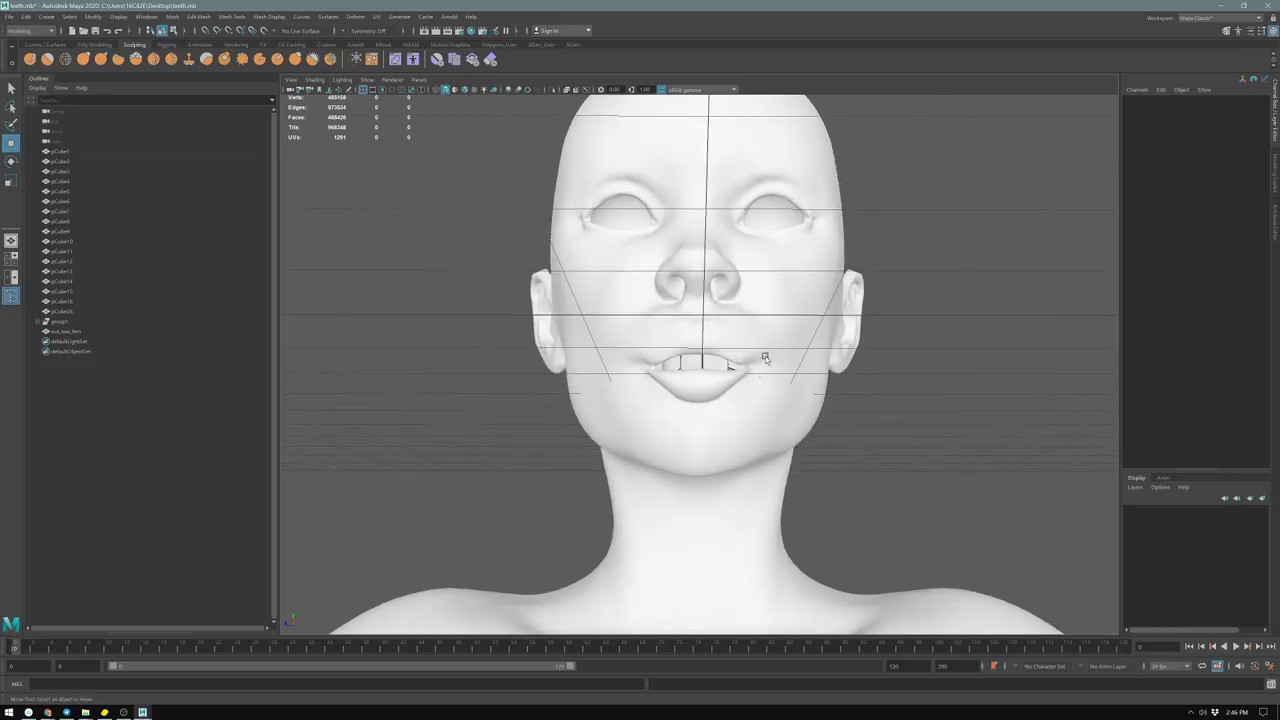Image resolution: width=1280 pixels, height=720 pixels.
Task: Select the Imprint stamp brush in the shelf
Action: click(189, 59)
